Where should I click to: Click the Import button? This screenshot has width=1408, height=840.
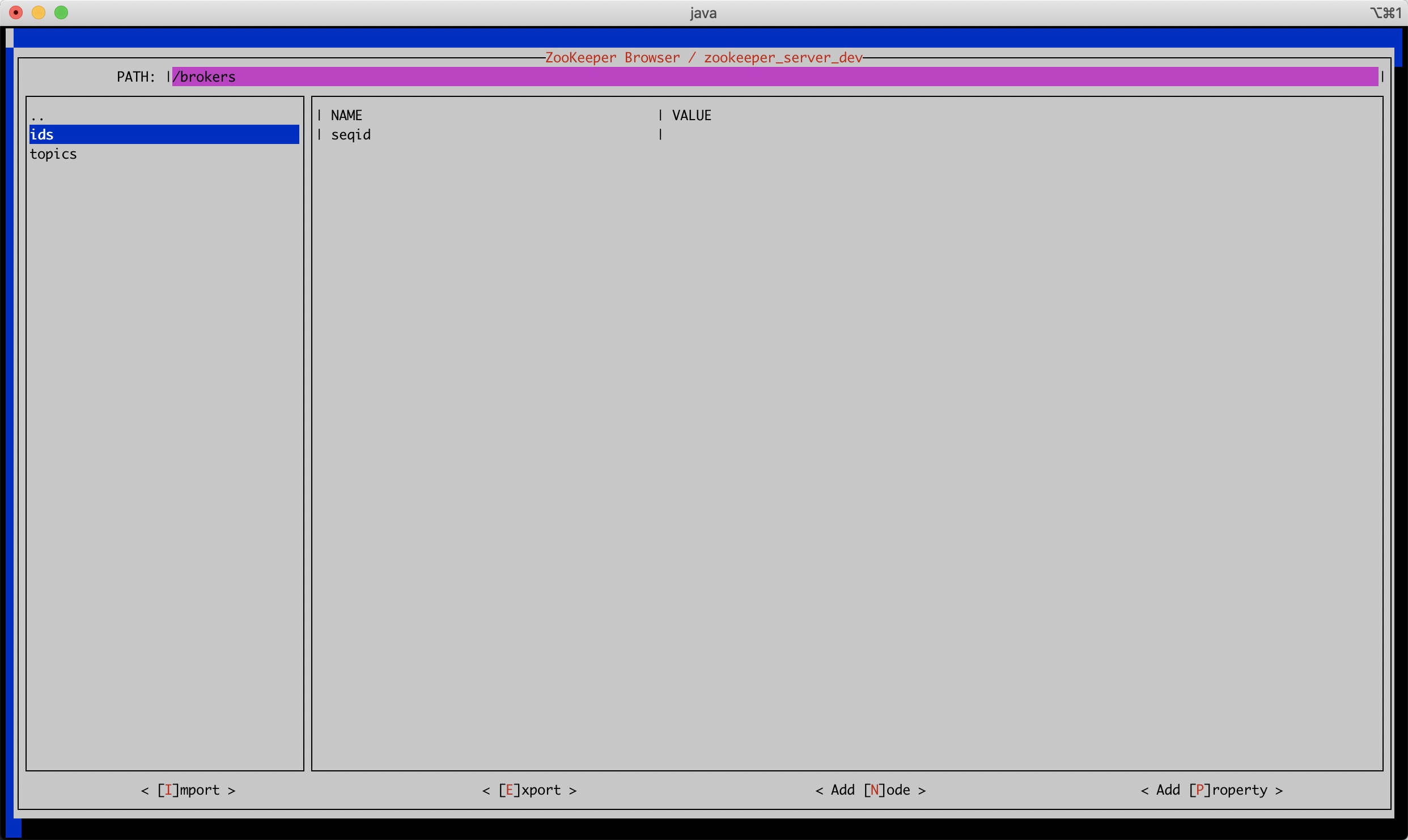(x=188, y=790)
